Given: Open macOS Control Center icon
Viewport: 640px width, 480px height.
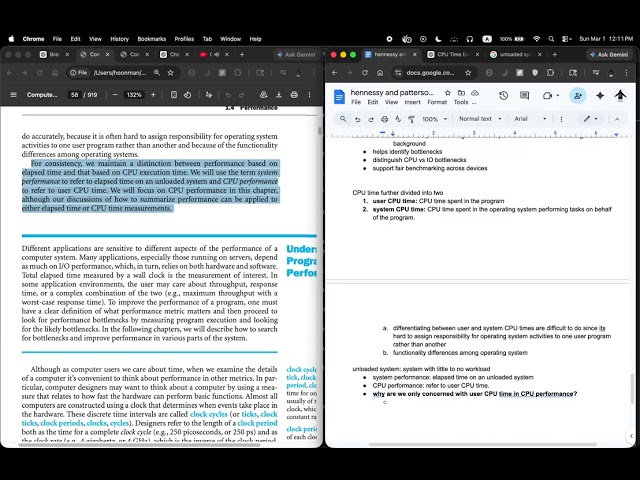Looking at the screenshot, I should pos(566,39).
